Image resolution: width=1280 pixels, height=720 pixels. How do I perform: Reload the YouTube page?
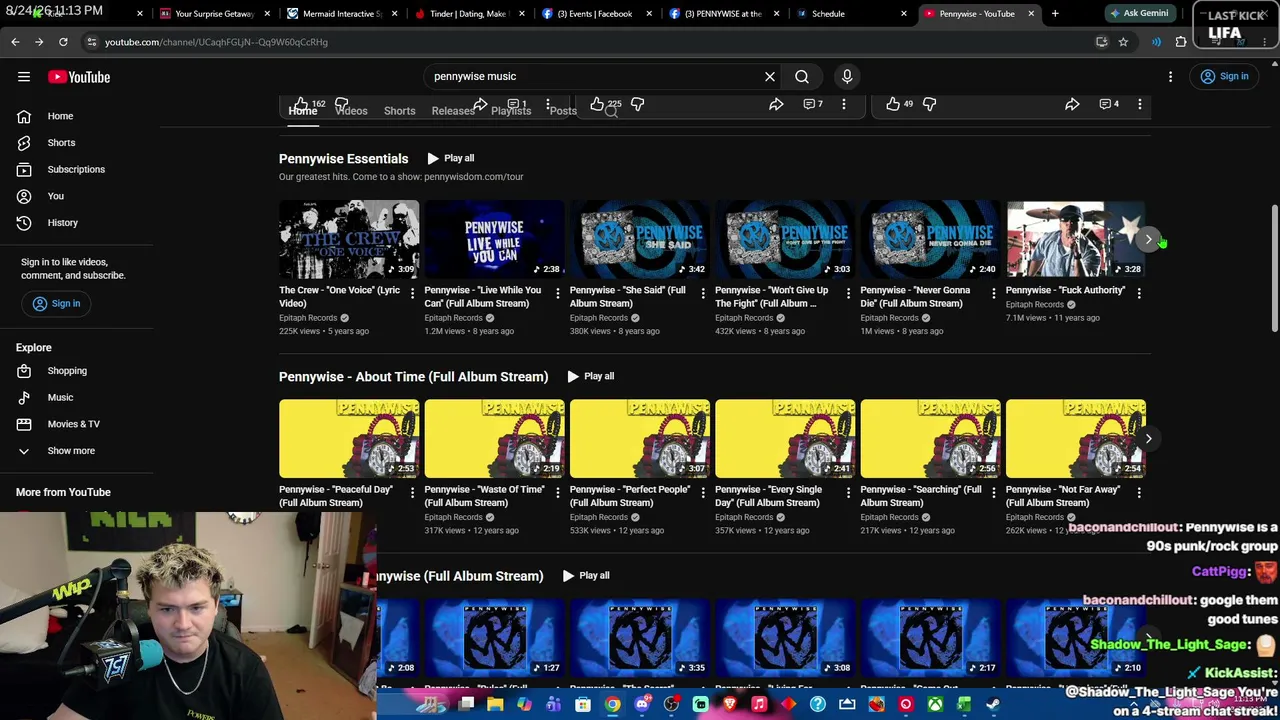63,42
